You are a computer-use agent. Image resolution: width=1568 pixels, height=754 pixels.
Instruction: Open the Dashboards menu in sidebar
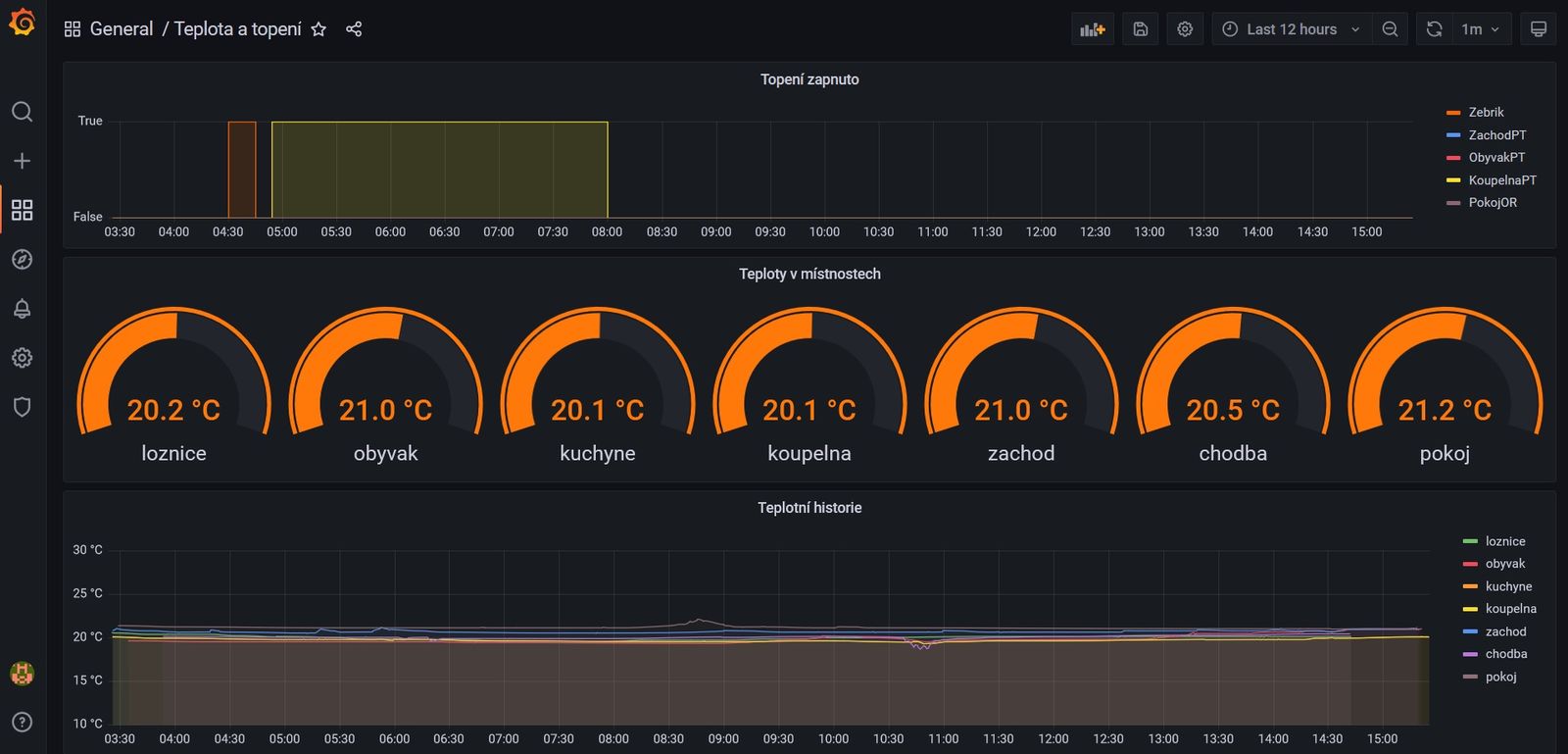tap(22, 210)
